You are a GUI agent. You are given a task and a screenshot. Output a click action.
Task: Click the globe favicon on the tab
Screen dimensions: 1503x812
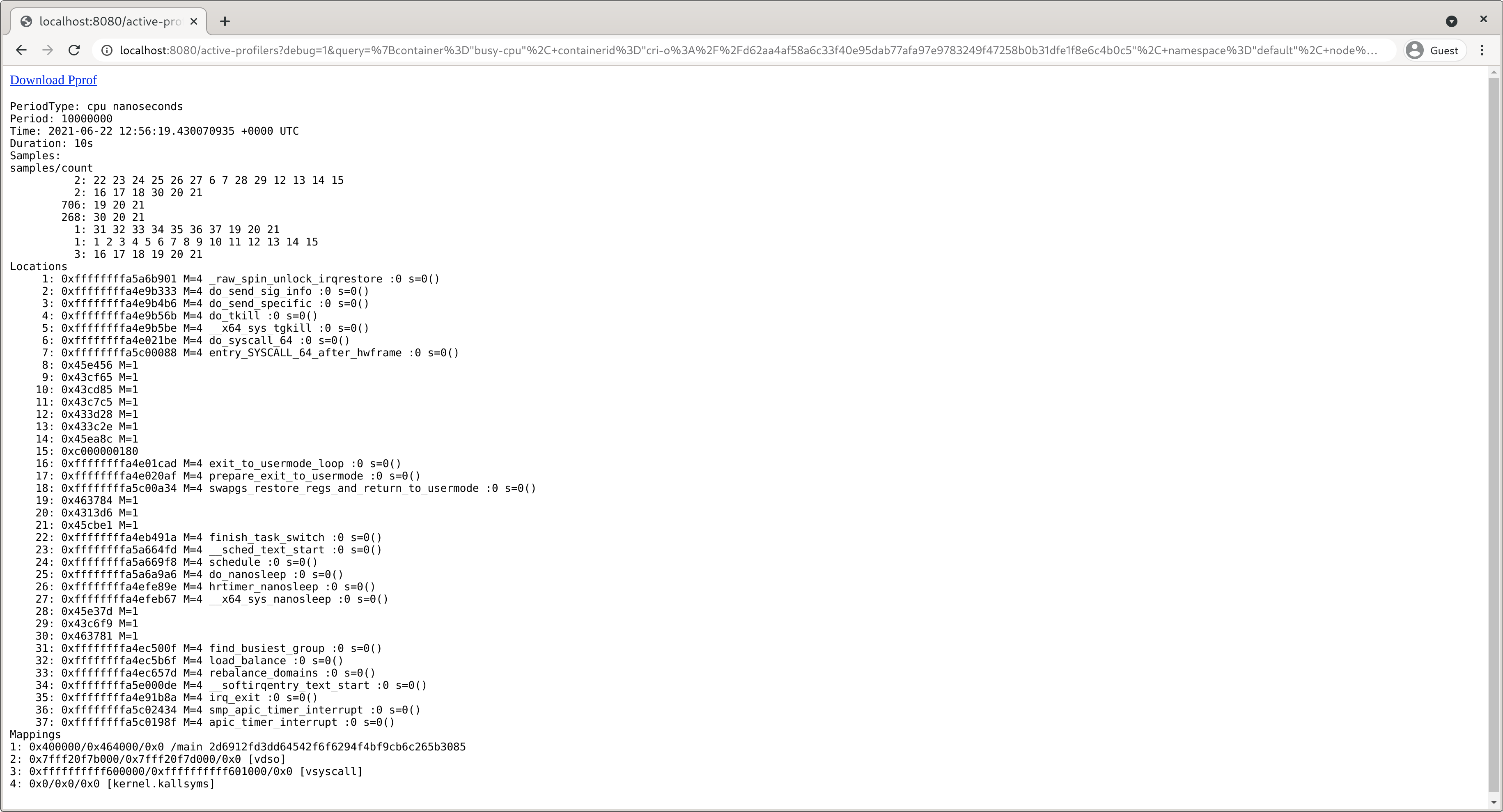[26, 22]
